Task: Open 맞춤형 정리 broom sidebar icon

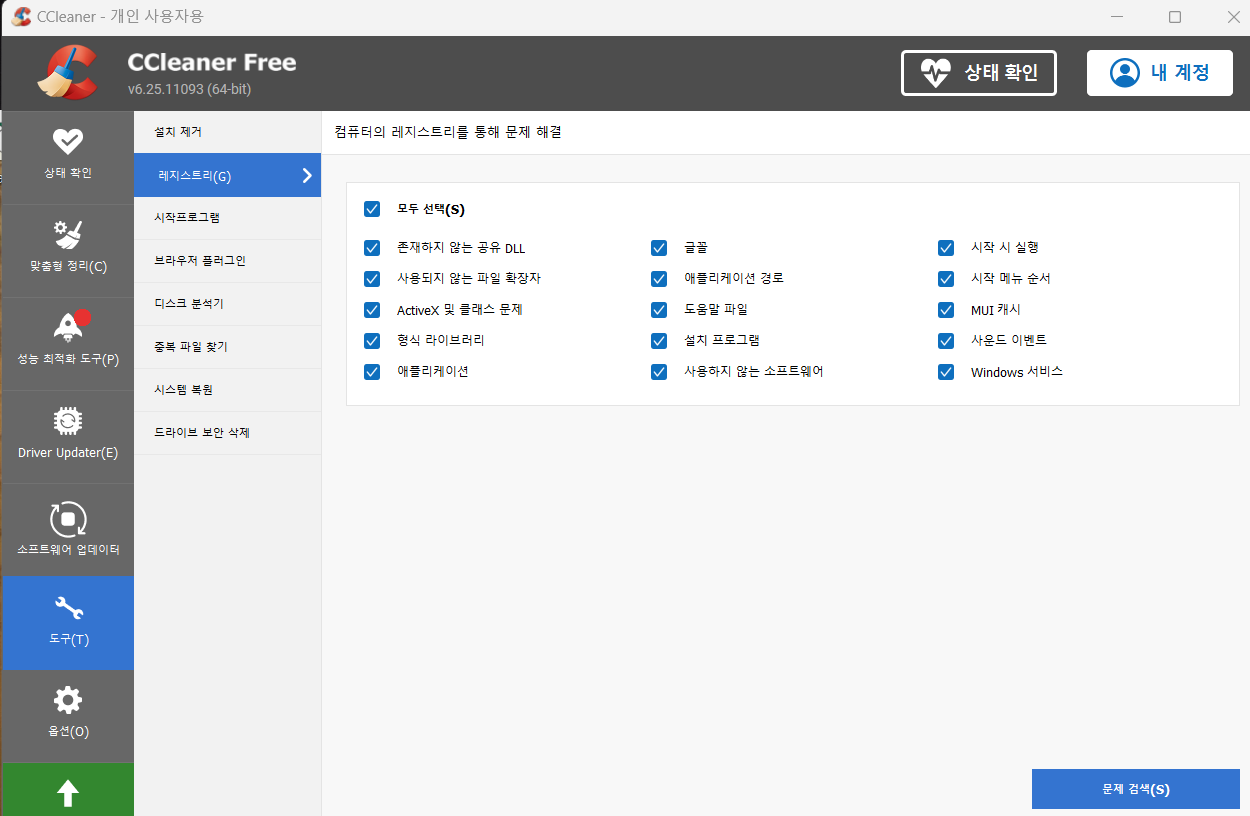Action: coord(68,235)
